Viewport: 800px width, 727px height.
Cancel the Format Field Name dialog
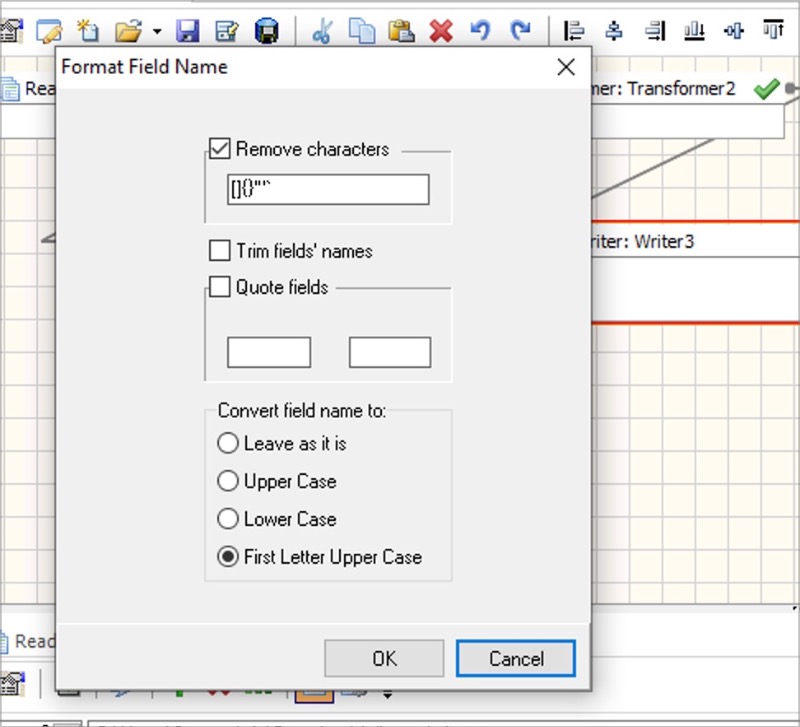516,659
